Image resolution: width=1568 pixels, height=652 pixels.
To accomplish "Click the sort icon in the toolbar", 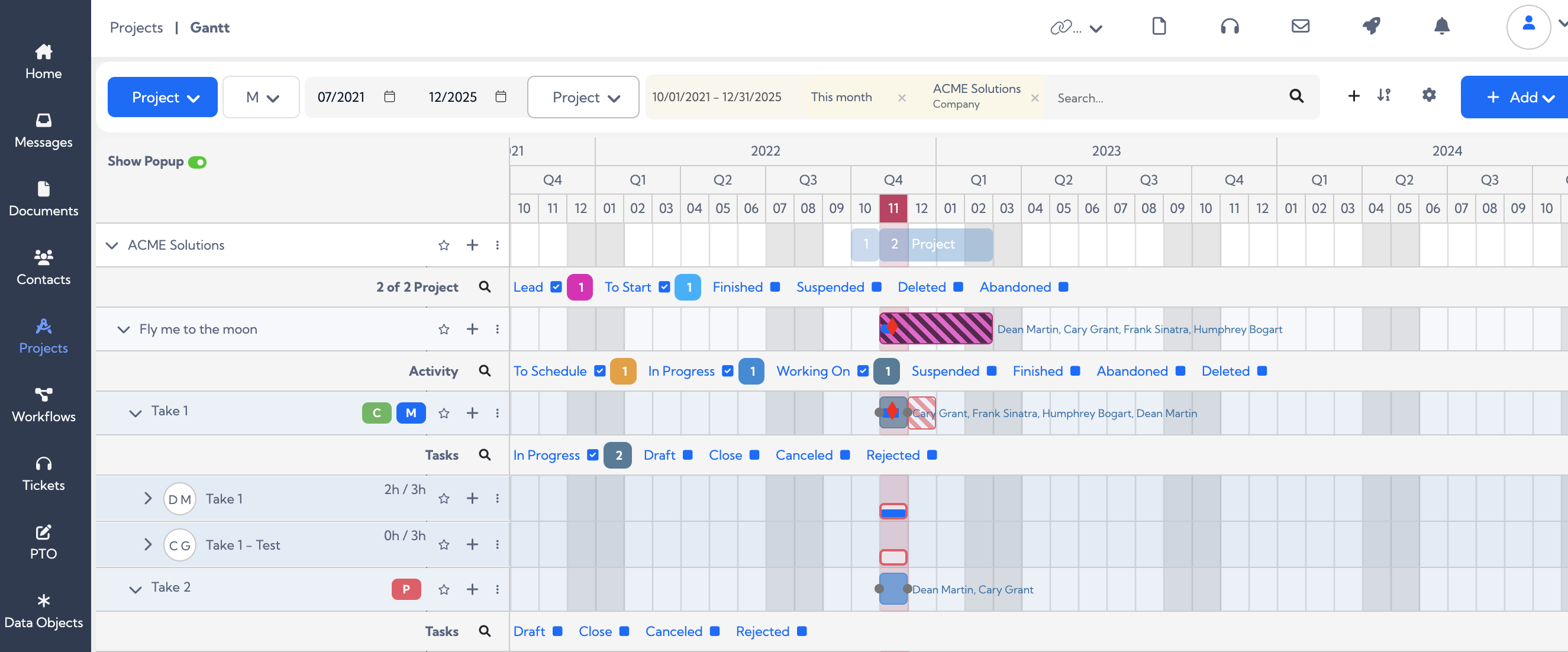I will (x=1383, y=96).
